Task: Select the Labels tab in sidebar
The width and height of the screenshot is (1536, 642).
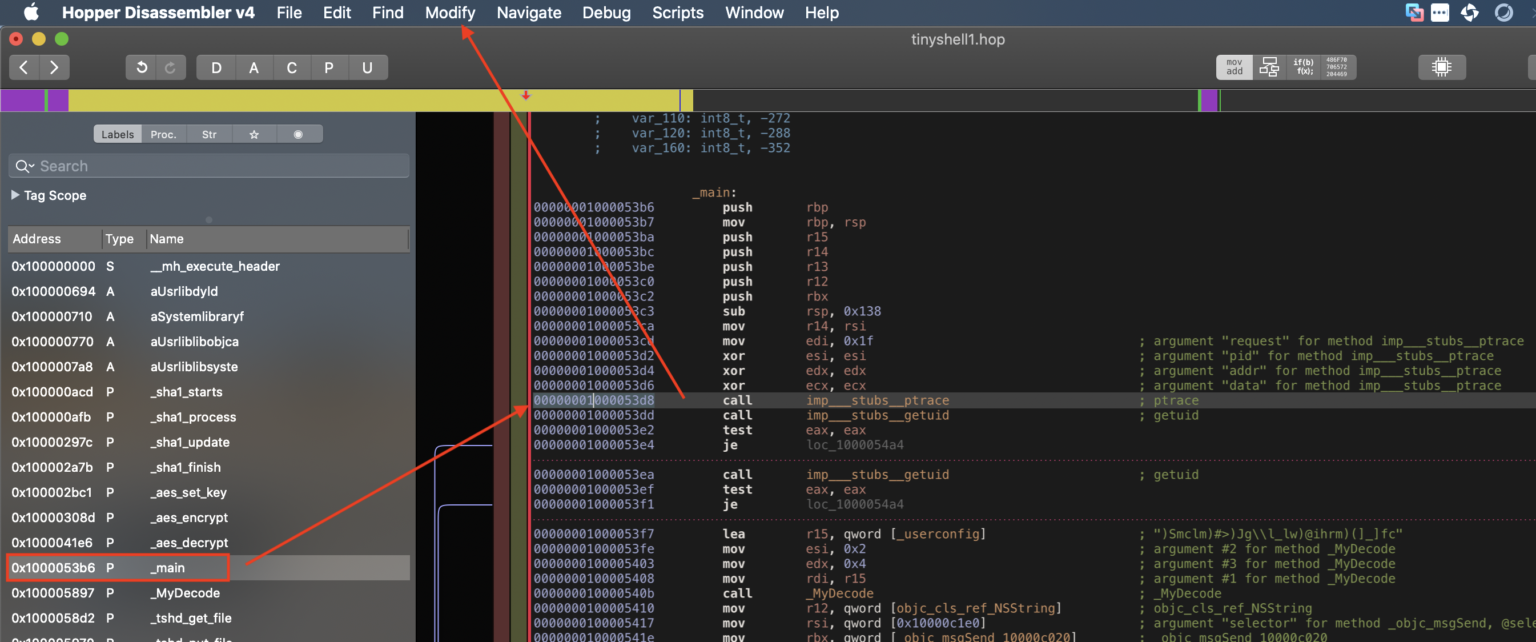Action: 118,134
